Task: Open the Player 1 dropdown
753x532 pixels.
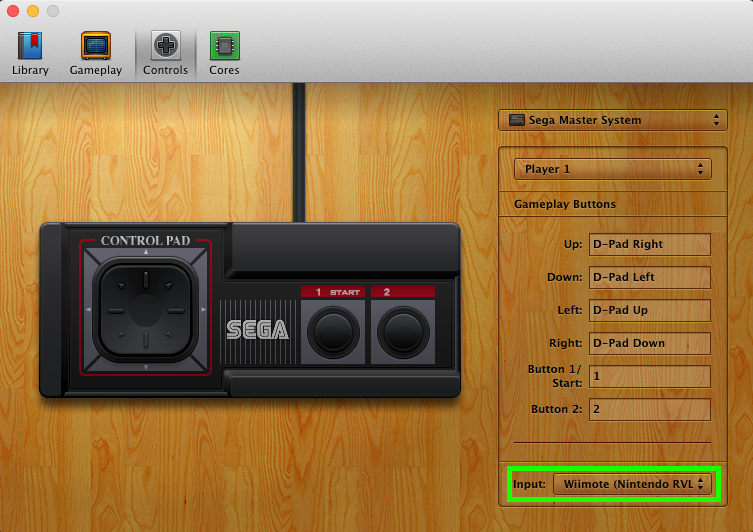Action: point(613,169)
